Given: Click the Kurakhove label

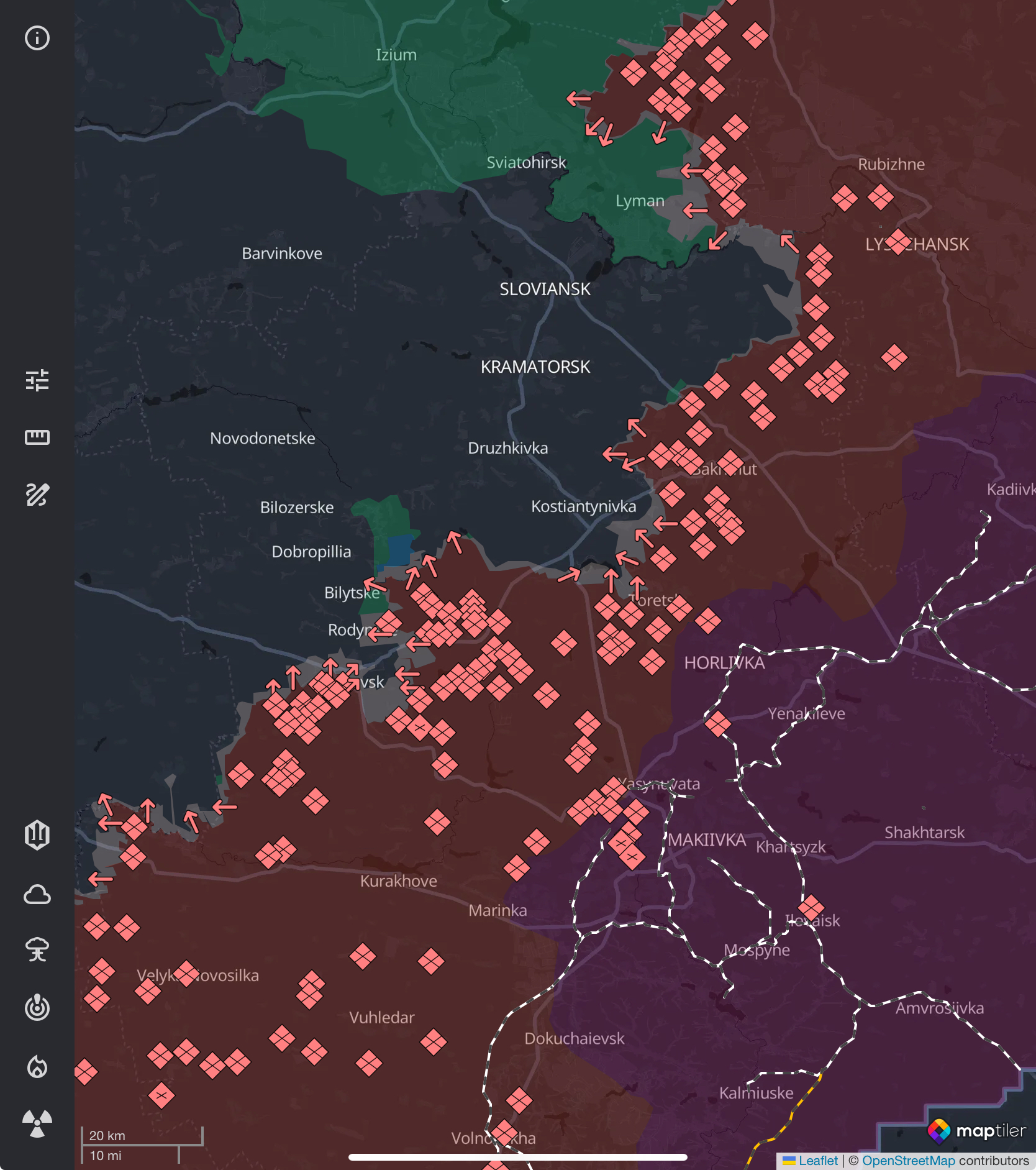Looking at the screenshot, I should 399,881.
